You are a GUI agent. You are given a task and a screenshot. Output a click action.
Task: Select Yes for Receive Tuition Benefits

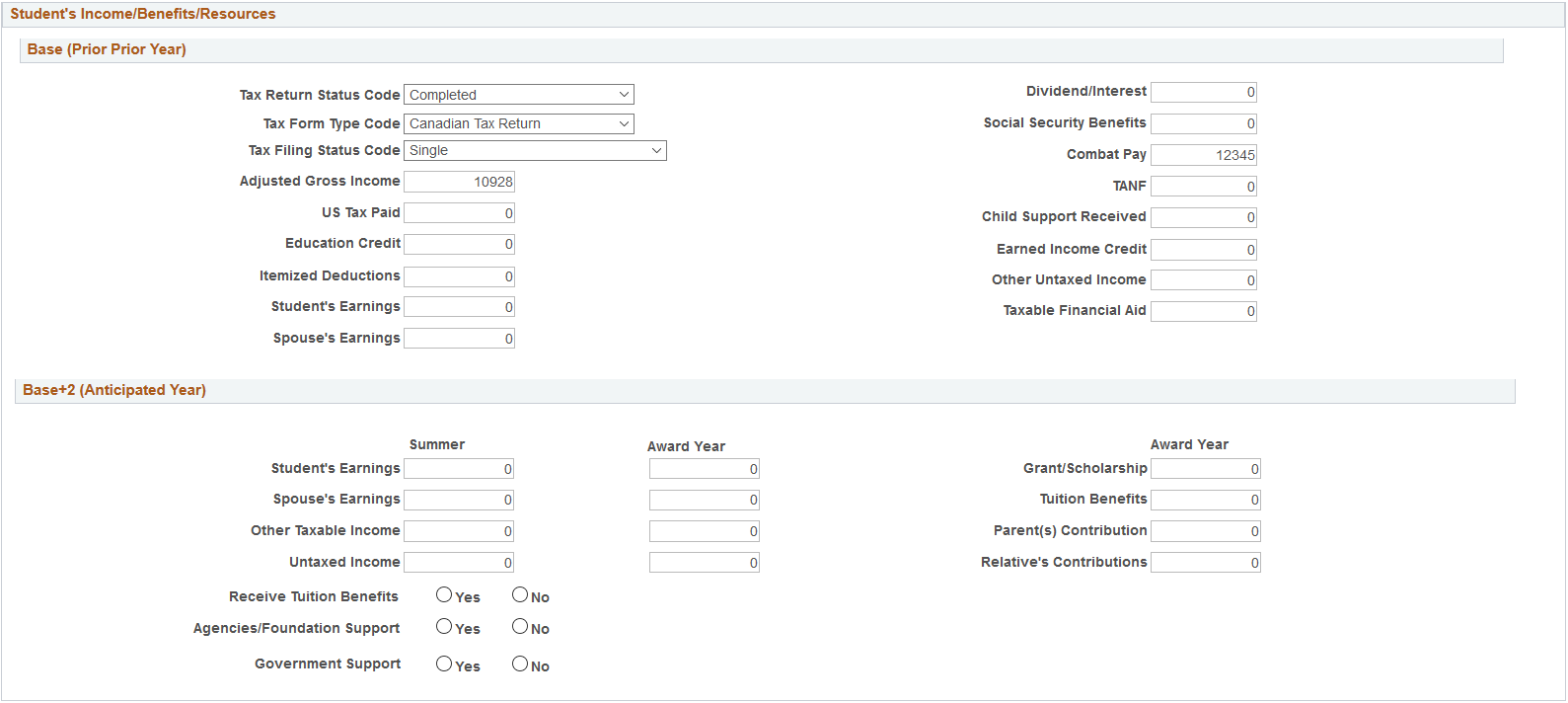tap(444, 595)
